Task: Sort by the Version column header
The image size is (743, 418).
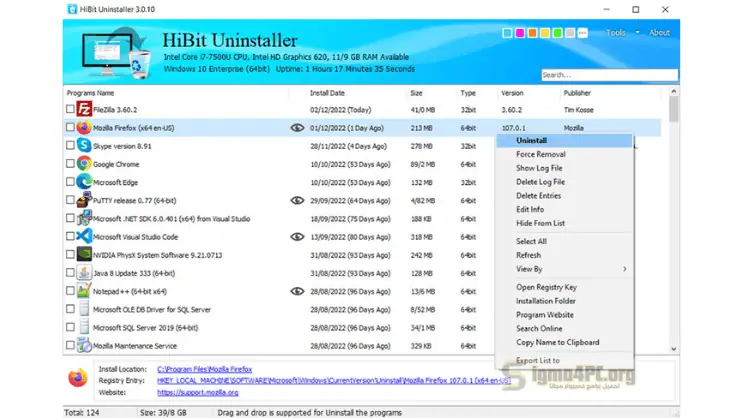Action: click(512, 93)
